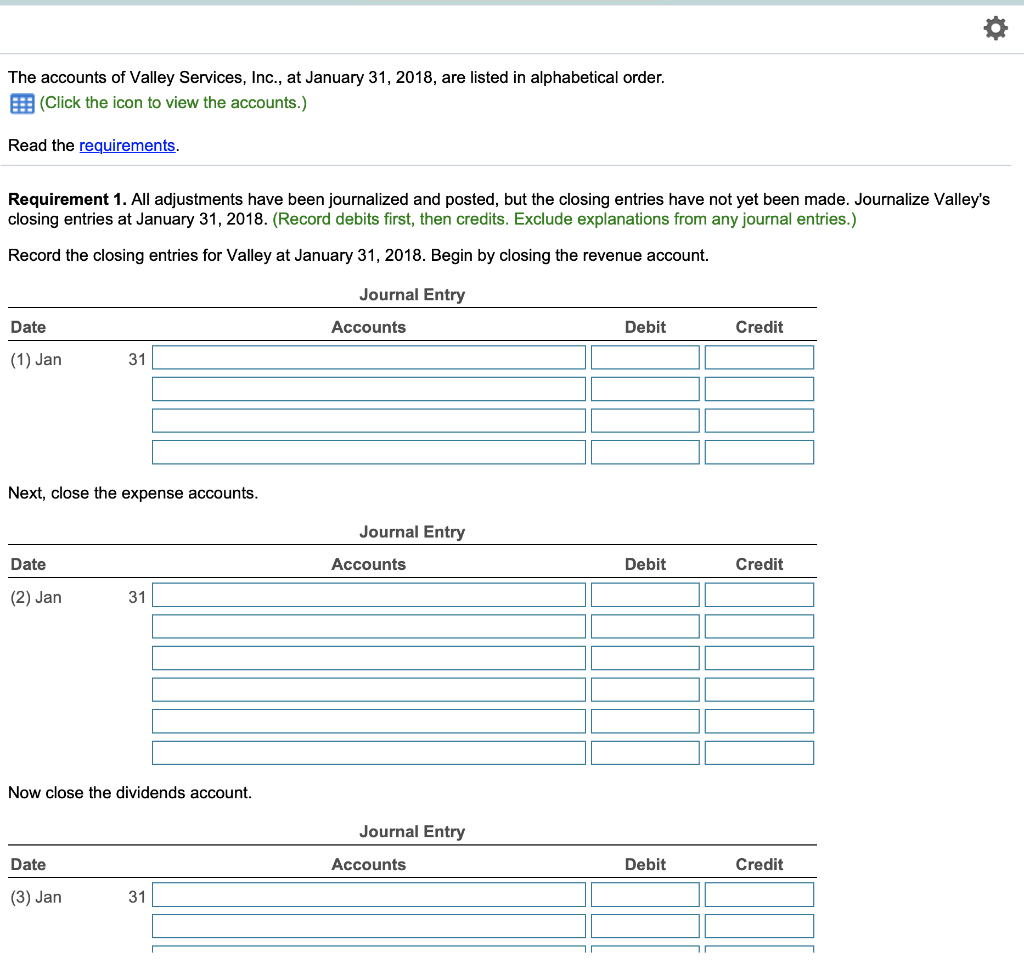
Task: Click the sixth Accounts row of entry (2)
Action: click(368, 752)
